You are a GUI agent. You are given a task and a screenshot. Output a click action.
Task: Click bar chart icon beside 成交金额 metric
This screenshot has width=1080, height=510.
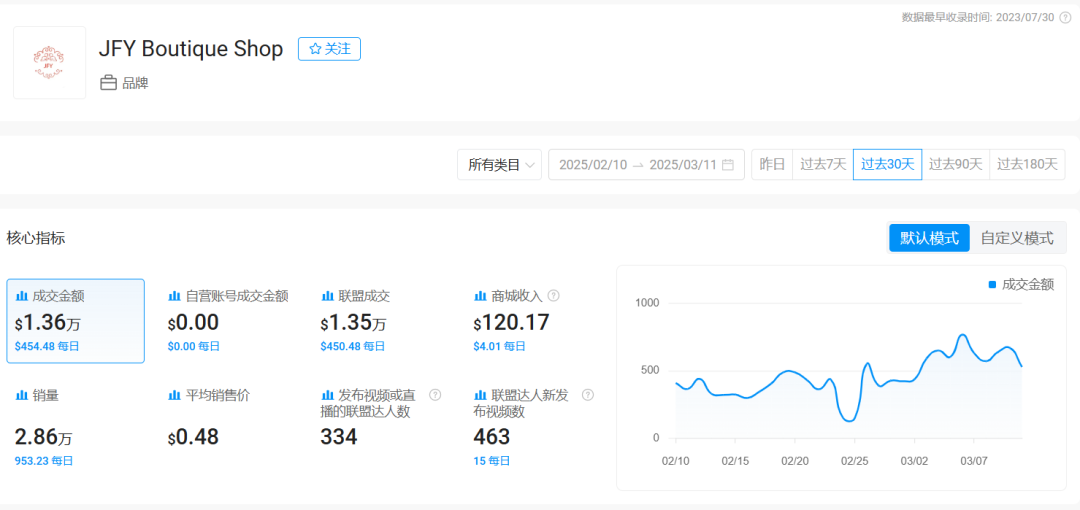coord(22,296)
